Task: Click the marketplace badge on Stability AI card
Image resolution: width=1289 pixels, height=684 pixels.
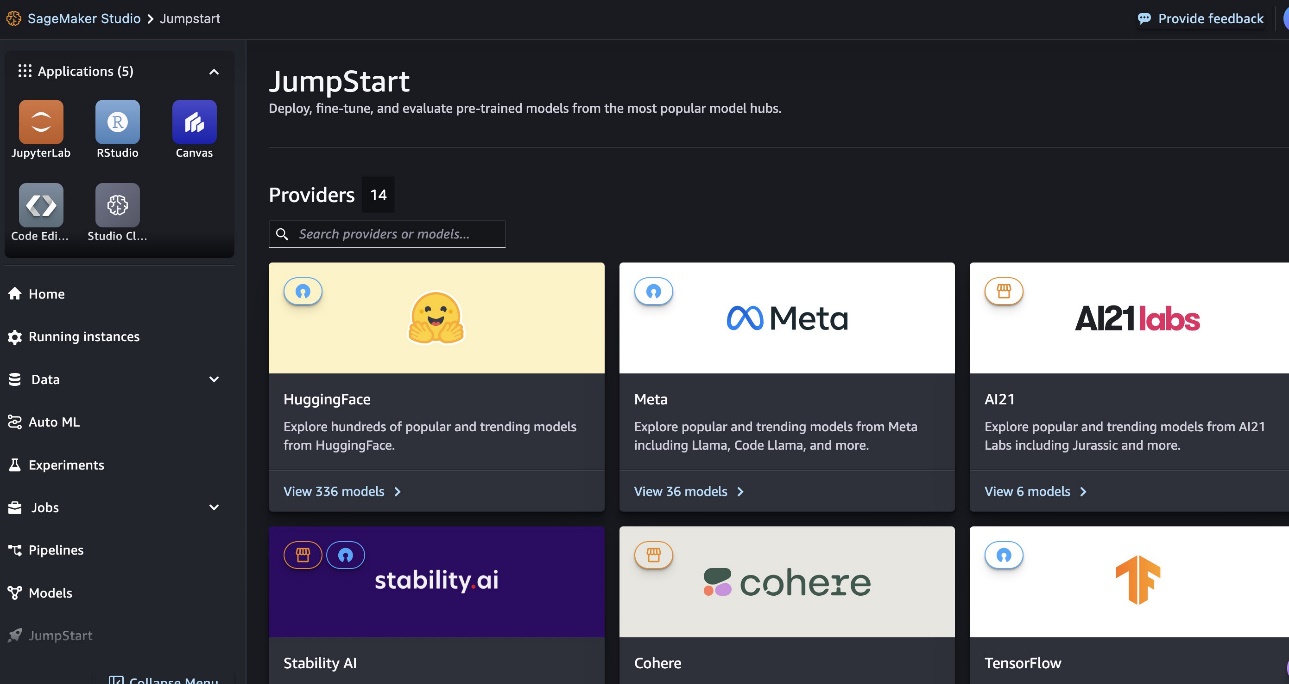Action: click(x=303, y=555)
